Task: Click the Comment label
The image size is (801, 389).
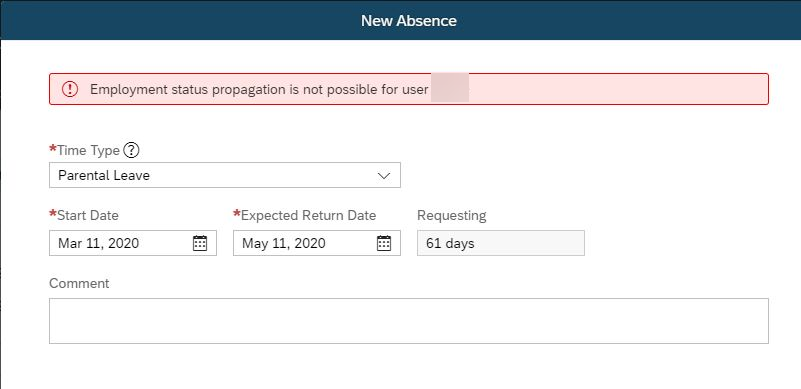Action: click(79, 284)
